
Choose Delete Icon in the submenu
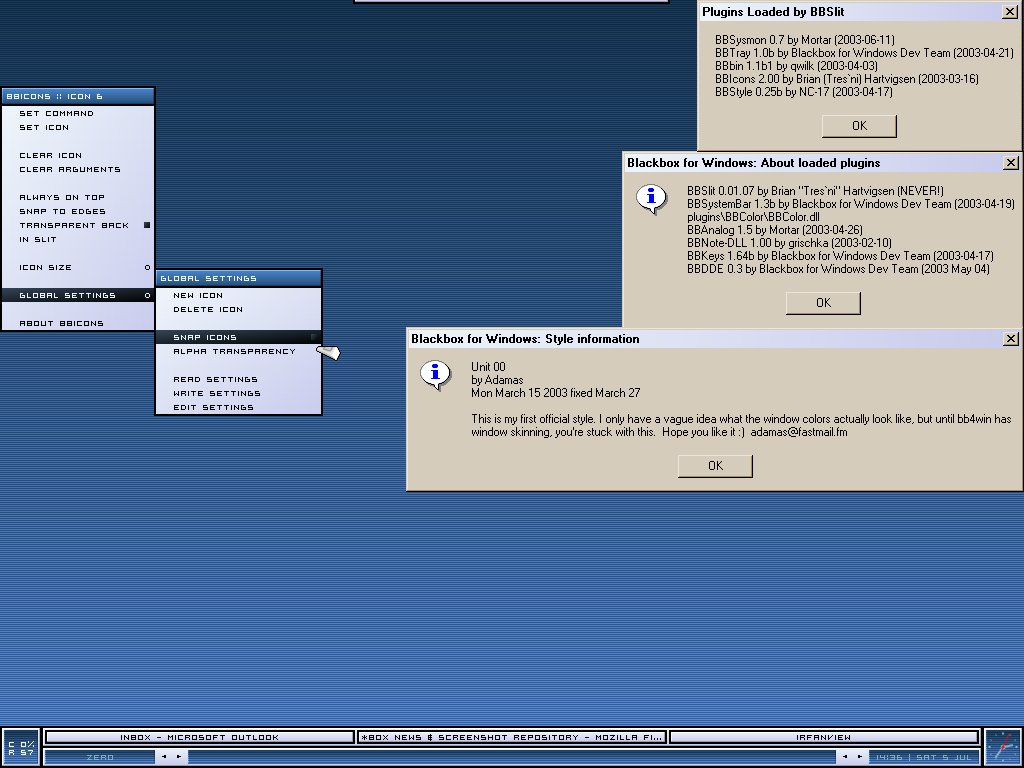pos(238,310)
